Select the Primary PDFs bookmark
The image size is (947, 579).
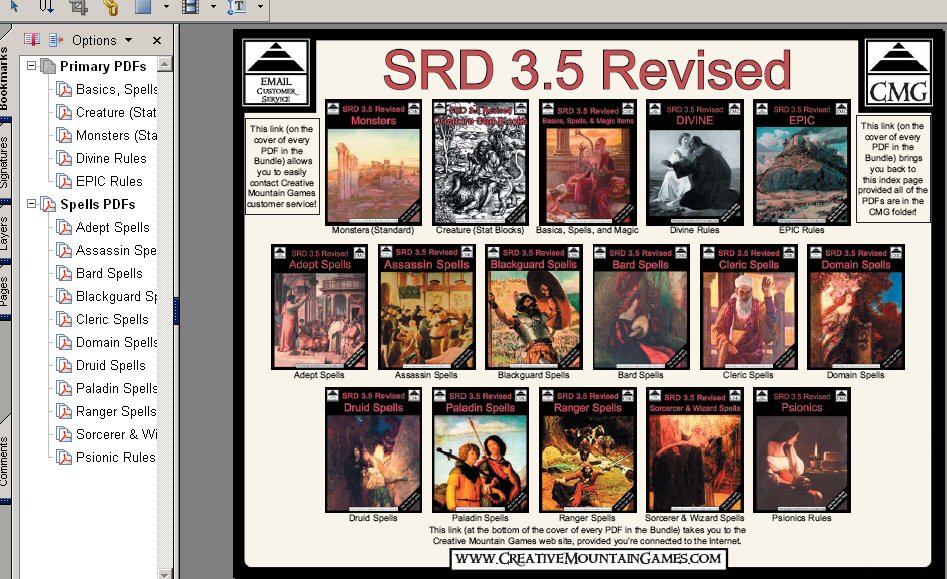coord(103,66)
